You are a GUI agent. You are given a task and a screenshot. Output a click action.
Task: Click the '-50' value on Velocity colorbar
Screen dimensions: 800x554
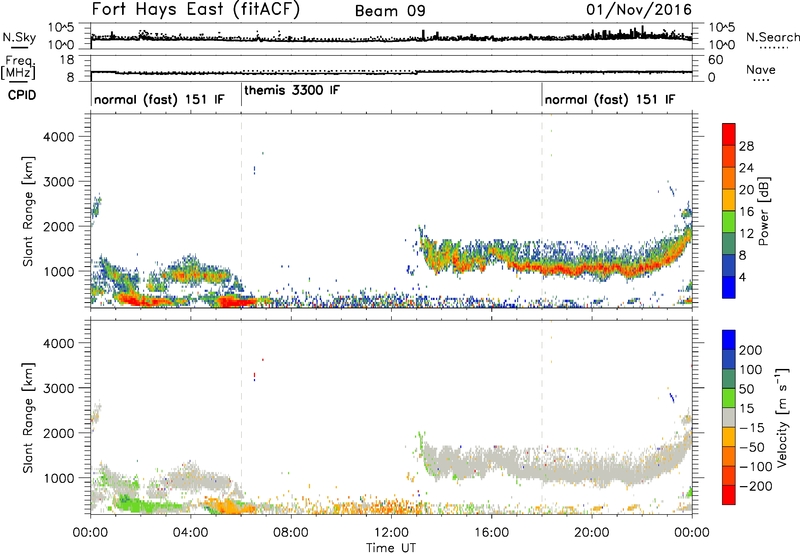coord(754,447)
